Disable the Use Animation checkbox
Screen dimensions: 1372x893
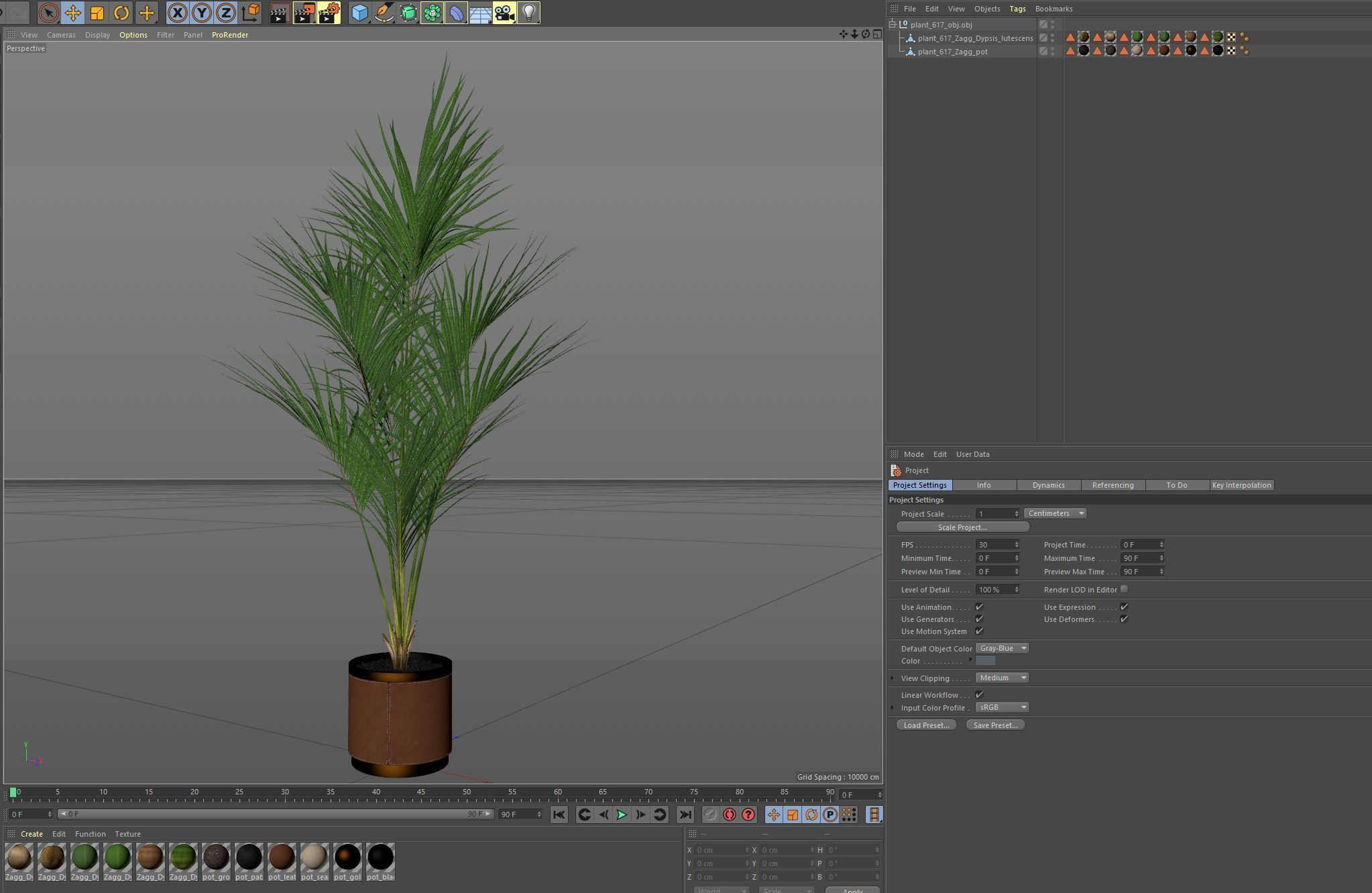(979, 607)
